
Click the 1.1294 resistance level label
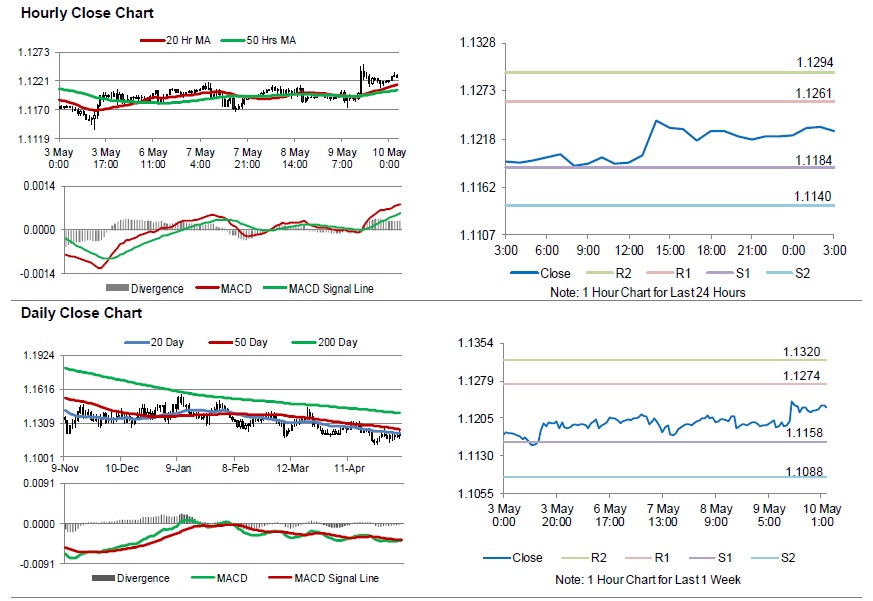click(814, 63)
